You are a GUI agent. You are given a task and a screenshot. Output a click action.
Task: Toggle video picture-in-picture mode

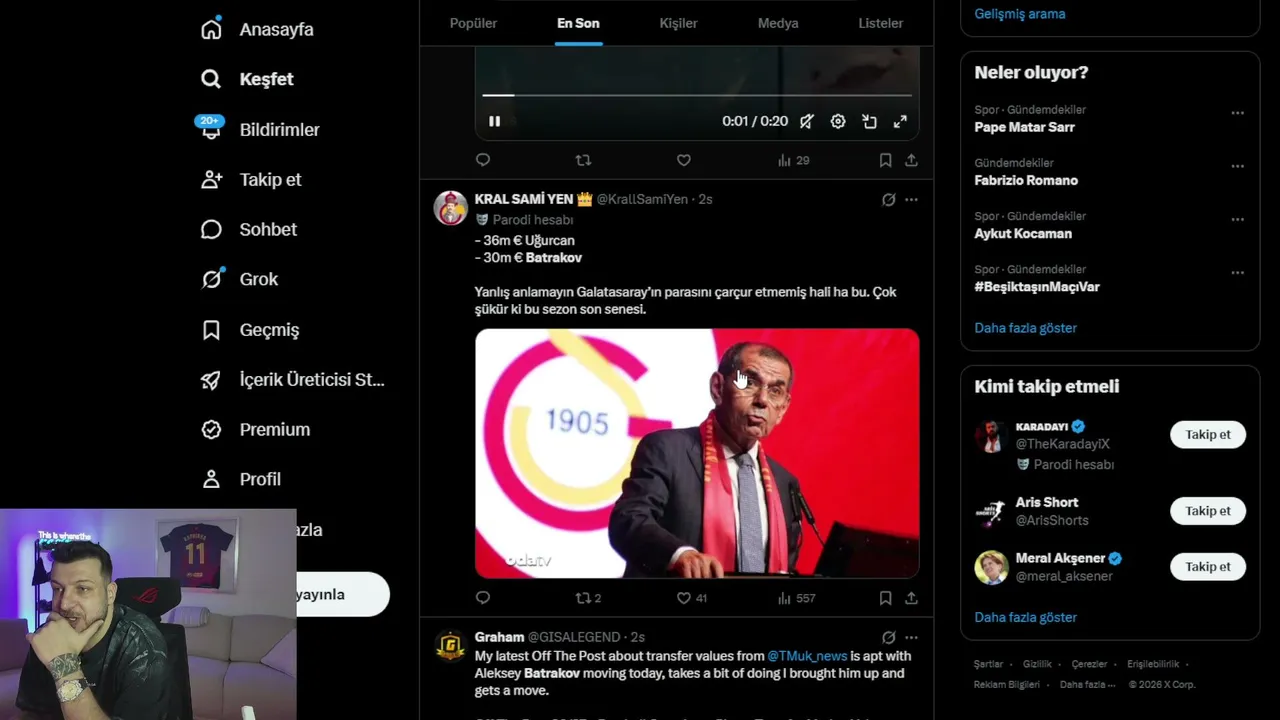pos(869,121)
